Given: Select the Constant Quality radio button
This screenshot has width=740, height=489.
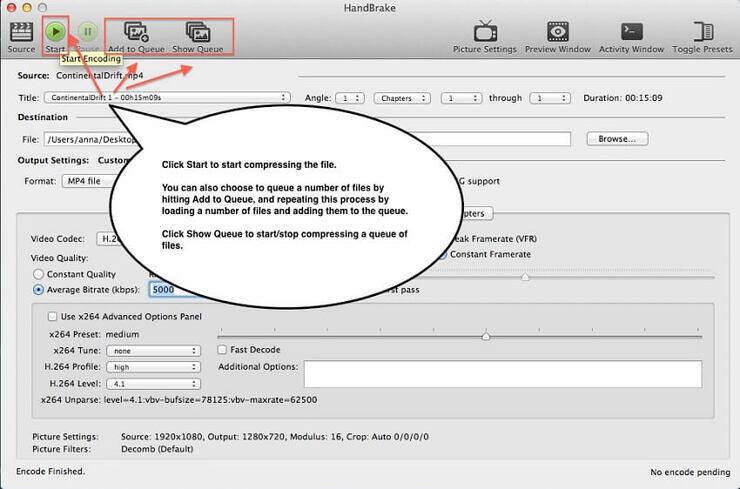Looking at the screenshot, I should [x=38, y=274].
